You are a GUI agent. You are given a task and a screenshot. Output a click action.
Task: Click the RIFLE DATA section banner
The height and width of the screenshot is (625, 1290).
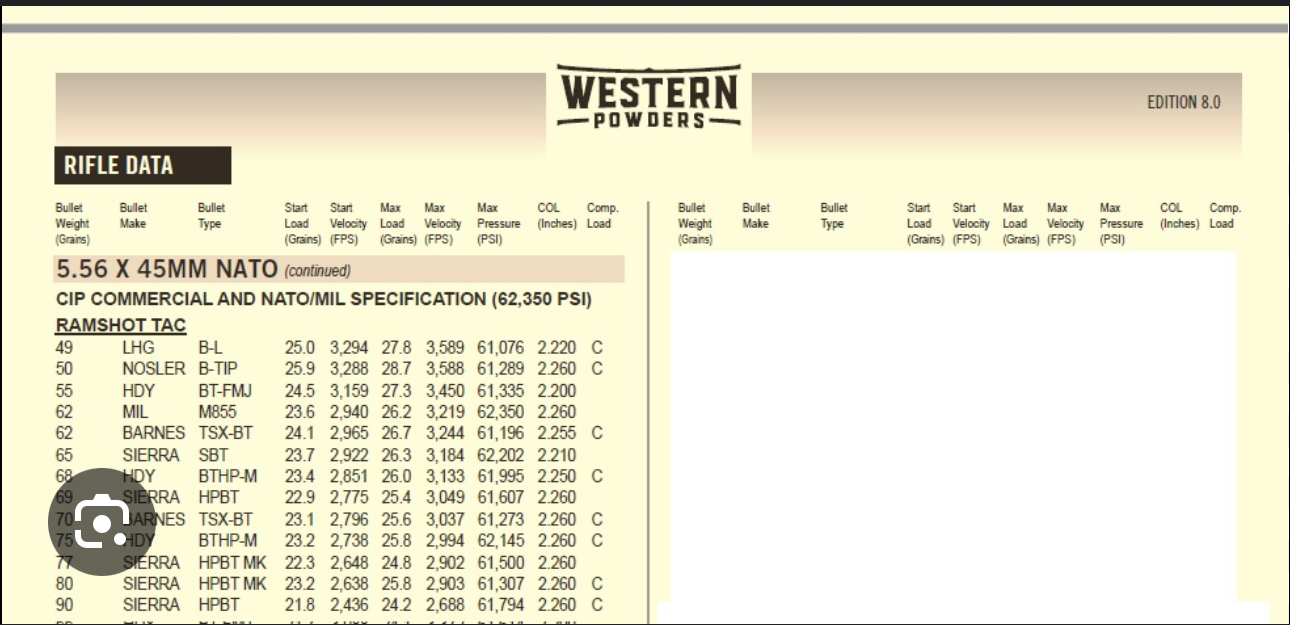pos(142,166)
